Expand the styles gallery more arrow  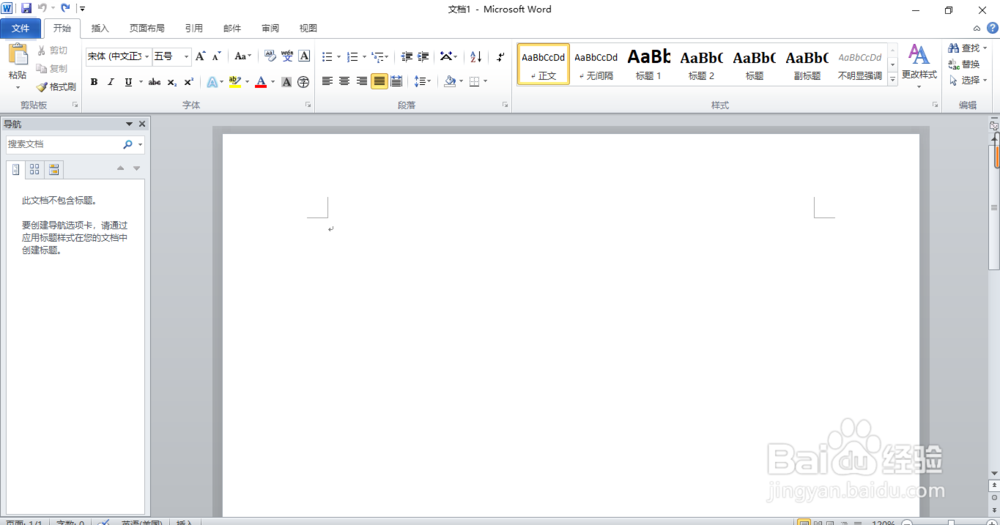click(x=892, y=79)
